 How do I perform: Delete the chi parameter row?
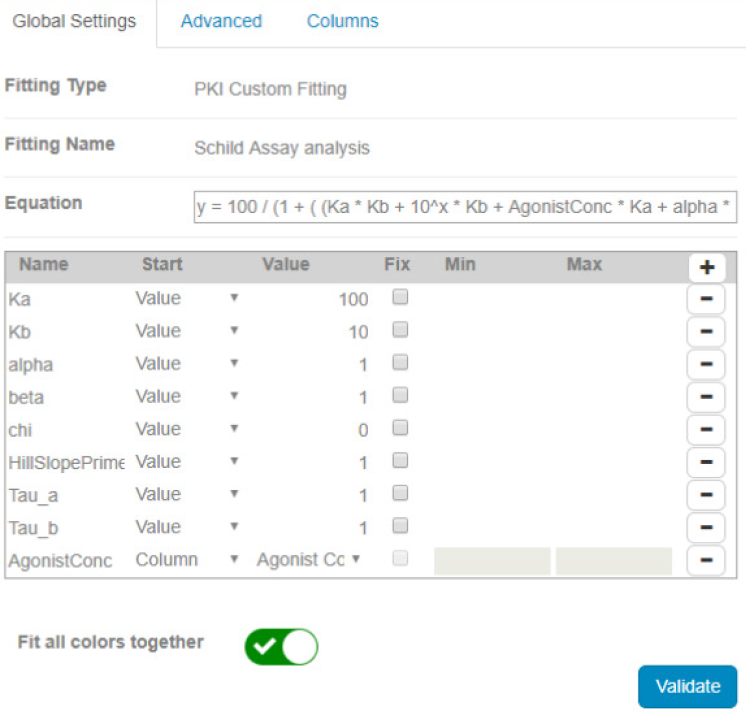706,430
